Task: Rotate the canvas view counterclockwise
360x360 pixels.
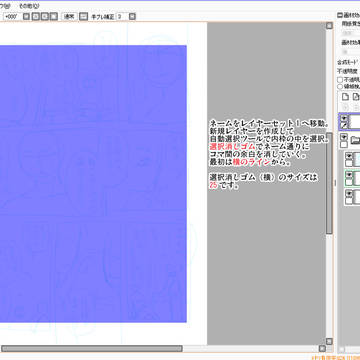Action: (x=35, y=16)
